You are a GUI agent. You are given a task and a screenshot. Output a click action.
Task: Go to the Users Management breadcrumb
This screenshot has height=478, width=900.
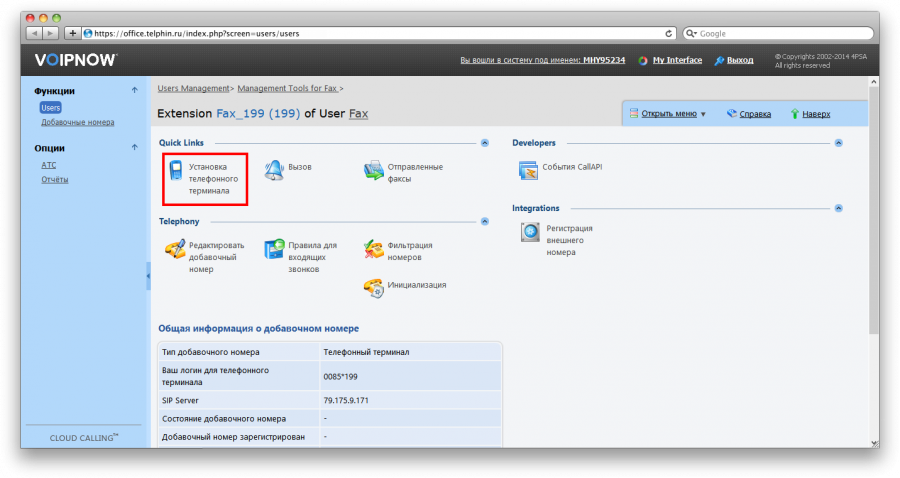193,88
